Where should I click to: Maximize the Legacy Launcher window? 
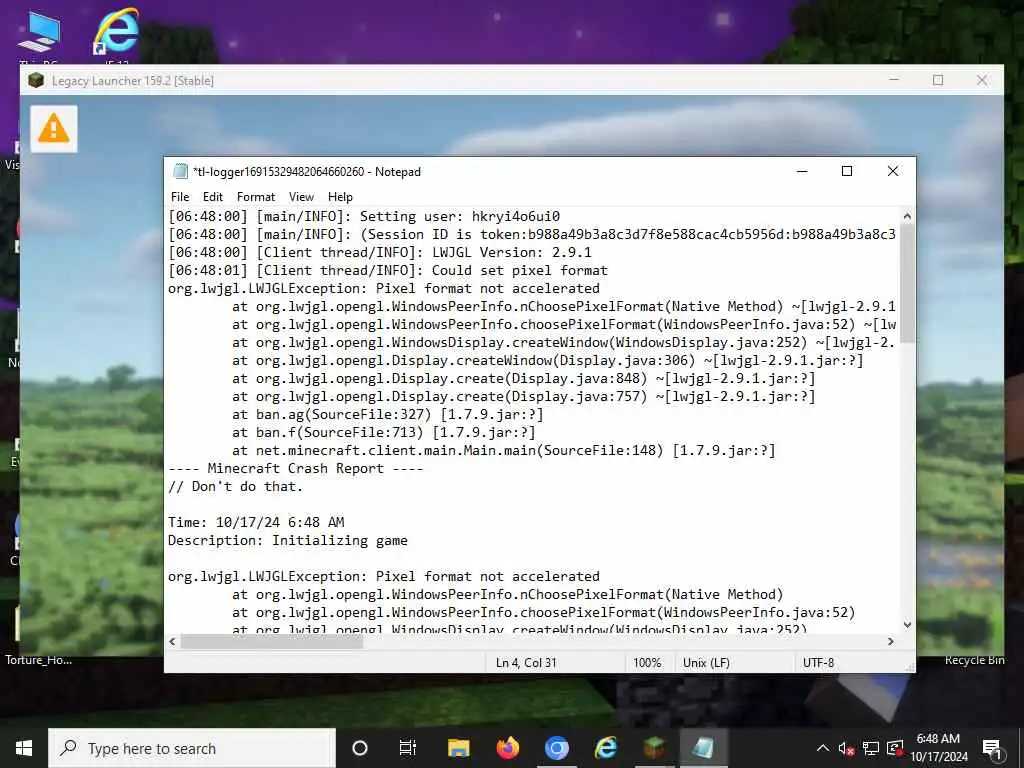pyautogui.click(x=938, y=80)
